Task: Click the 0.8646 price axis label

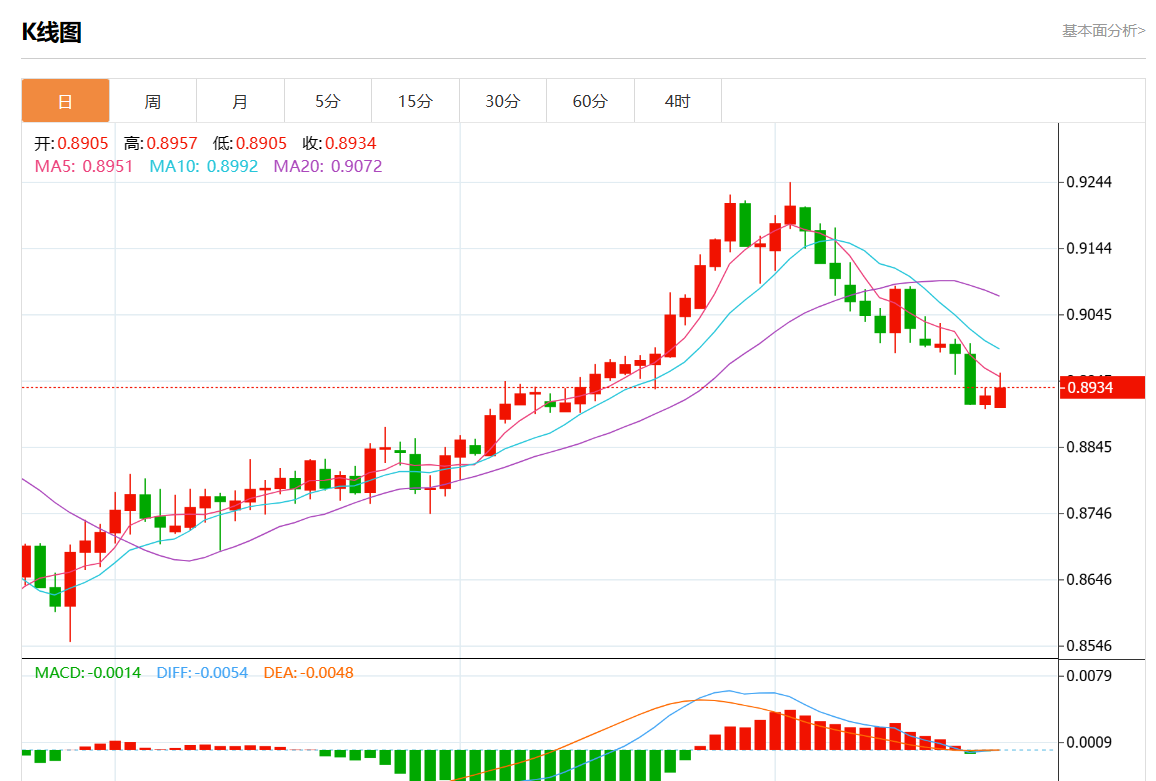Action: (x=1089, y=580)
